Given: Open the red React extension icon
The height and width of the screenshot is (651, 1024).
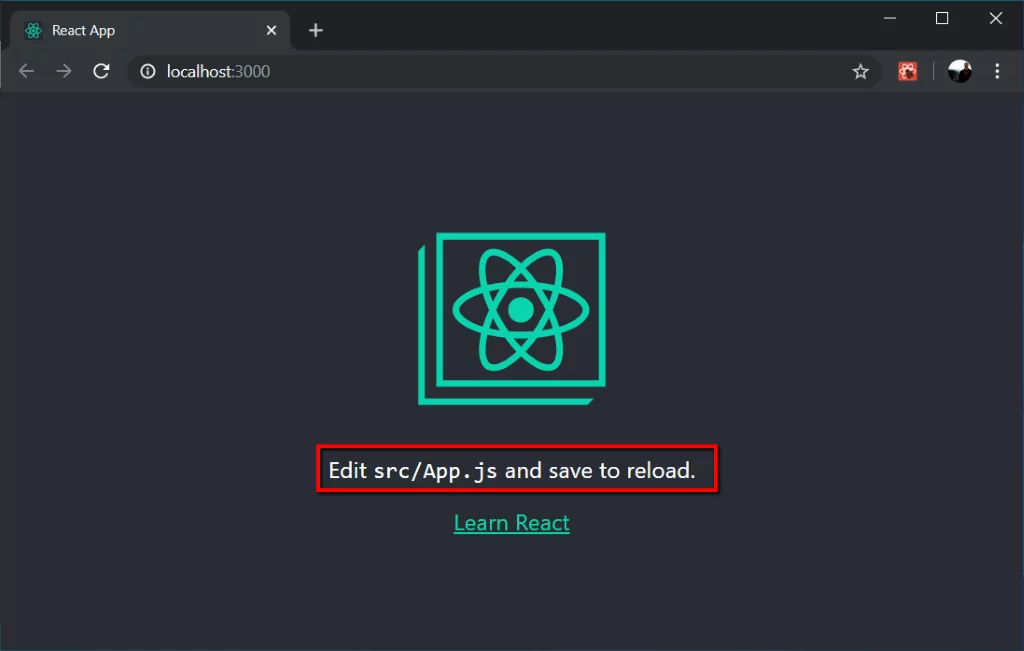Looking at the screenshot, I should pyautogui.click(x=907, y=71).
